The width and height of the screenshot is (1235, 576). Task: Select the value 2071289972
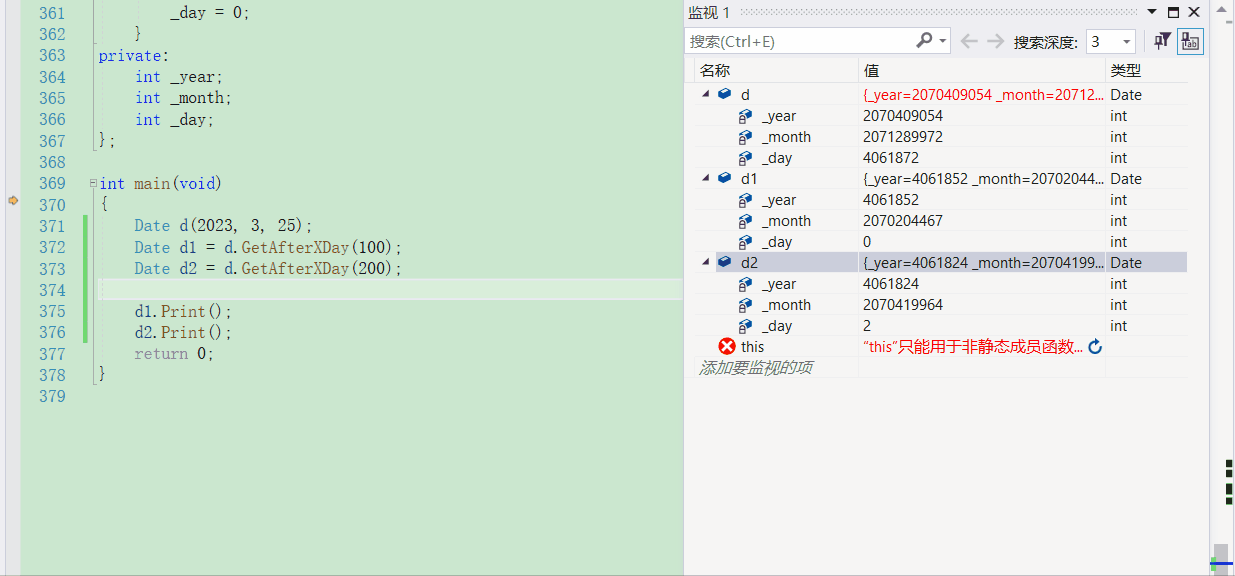(x=902, y=137)
